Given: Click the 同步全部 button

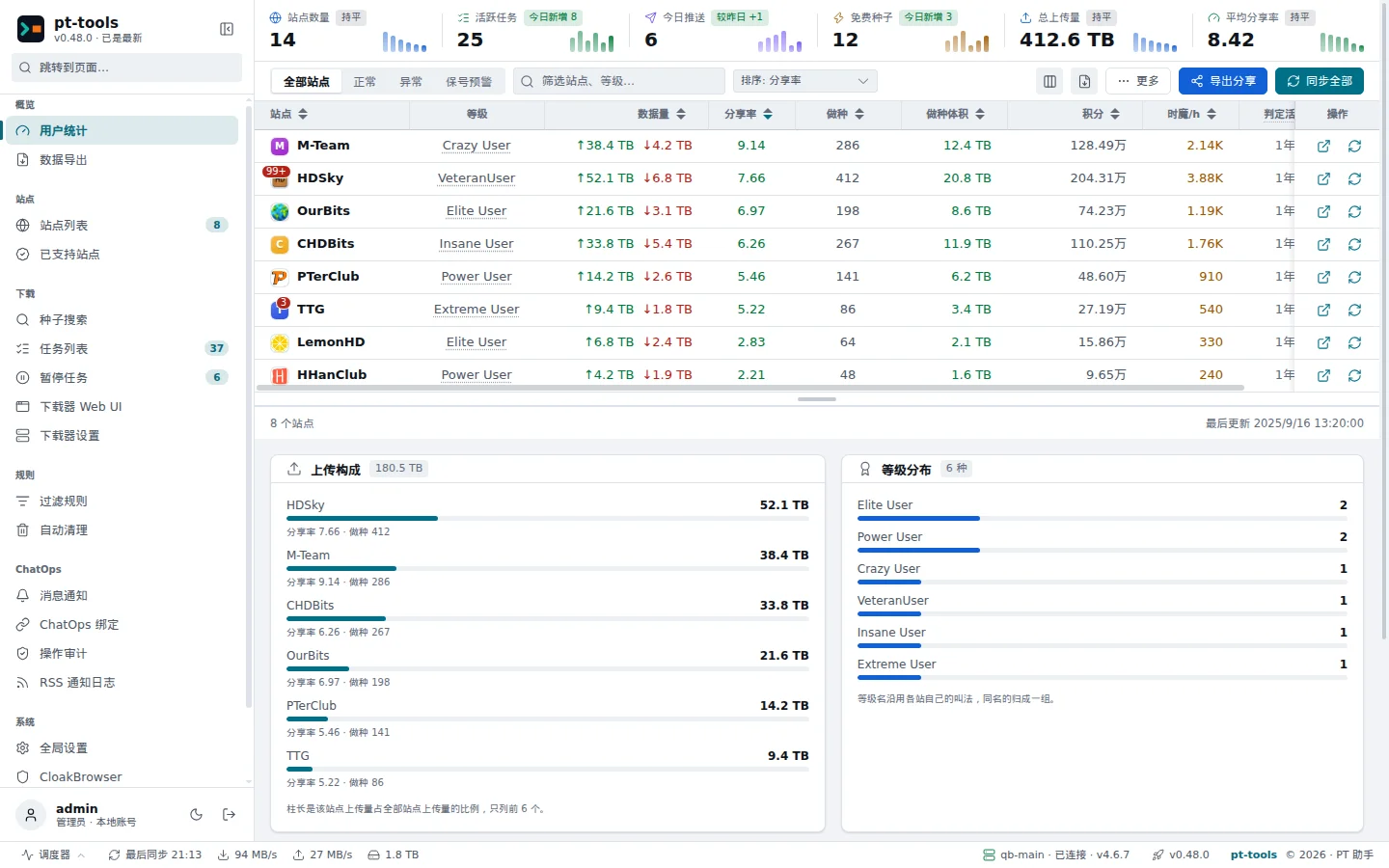Looking at the screenshot, I should [x=1320, y=81].
